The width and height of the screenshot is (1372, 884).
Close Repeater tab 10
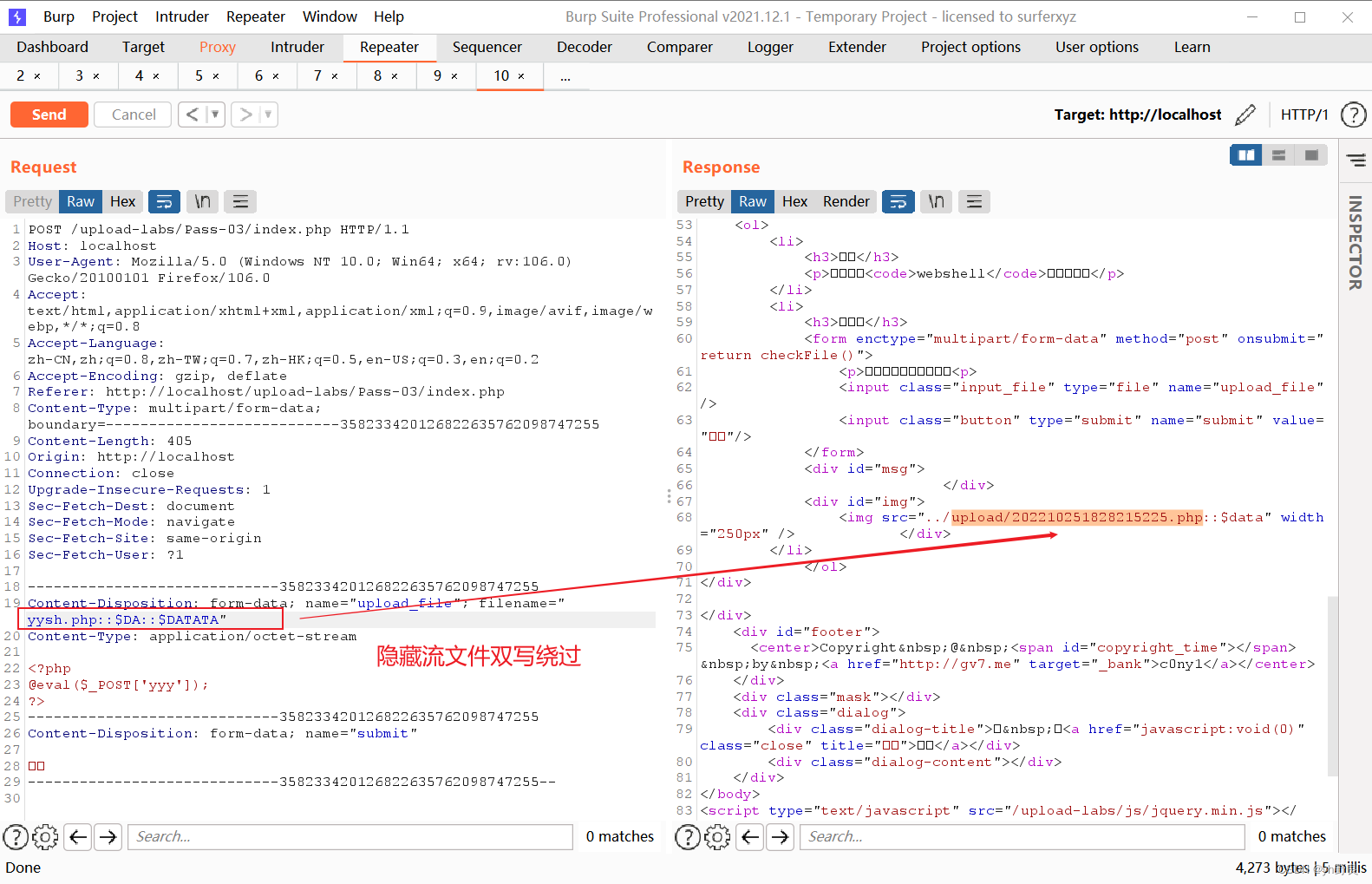pos(521,76)
